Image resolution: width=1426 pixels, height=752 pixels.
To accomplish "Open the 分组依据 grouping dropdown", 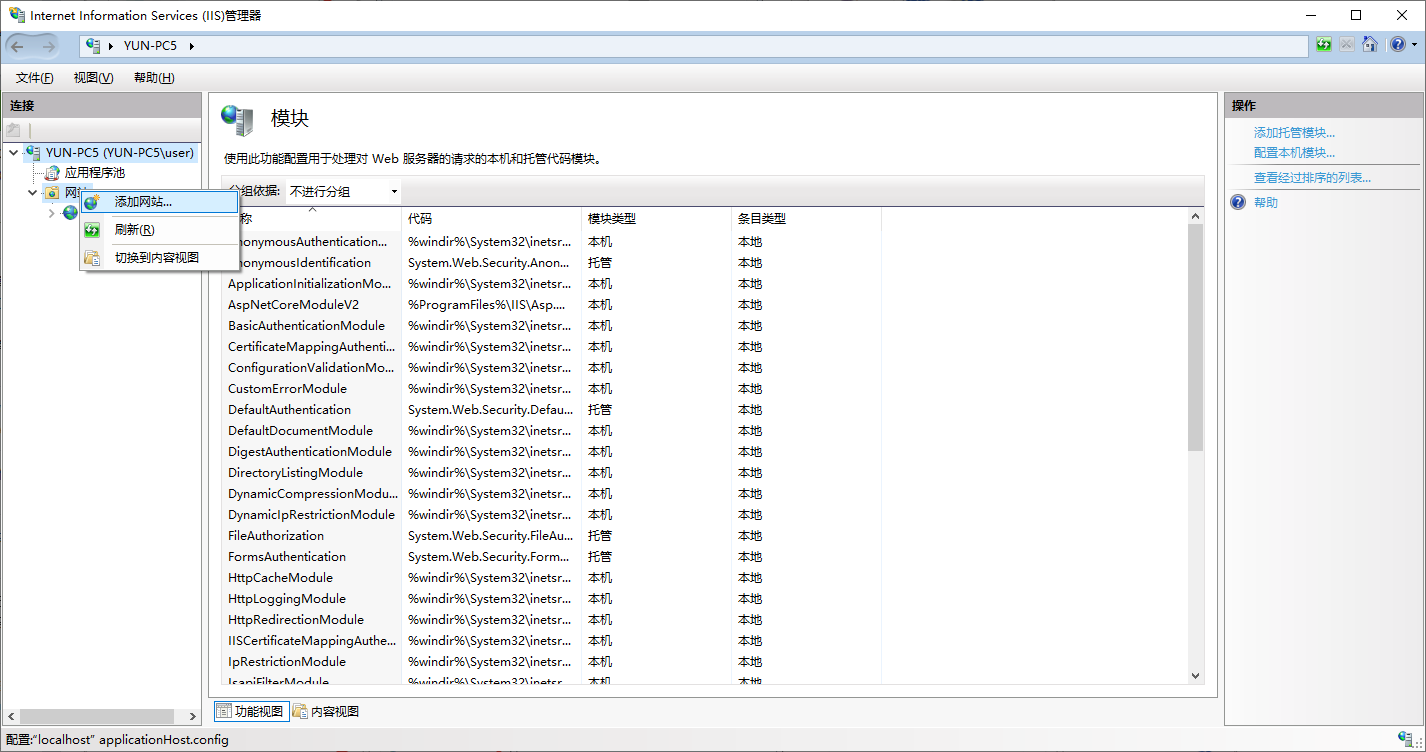I will 343,191.
